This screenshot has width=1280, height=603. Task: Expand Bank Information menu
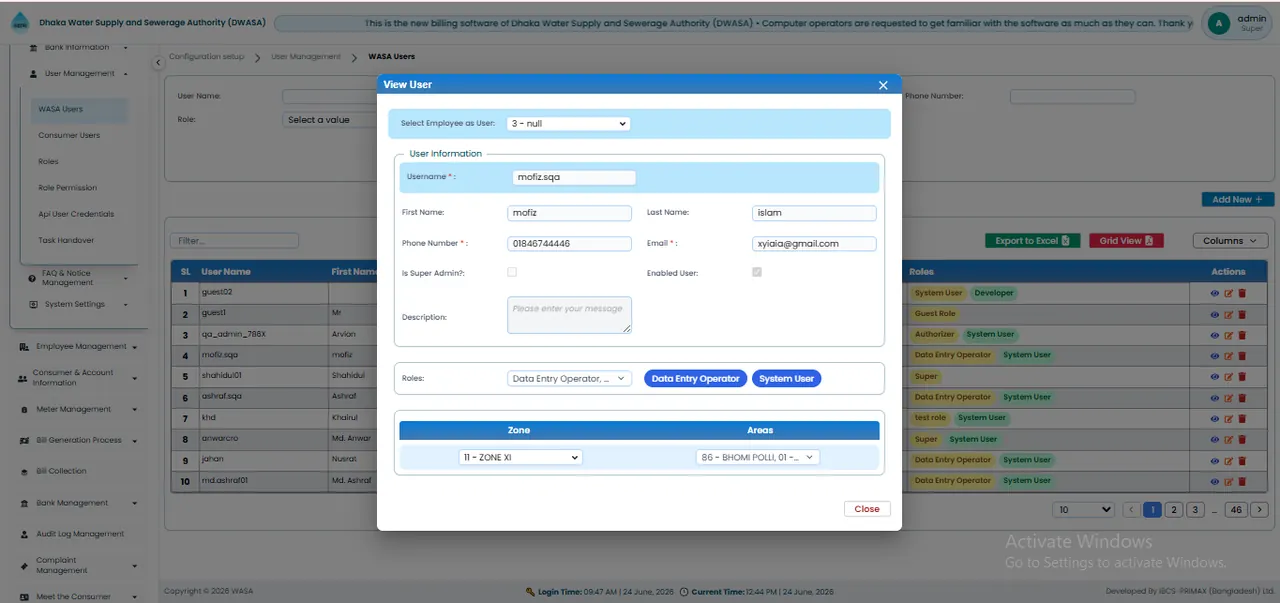point(79,47)
